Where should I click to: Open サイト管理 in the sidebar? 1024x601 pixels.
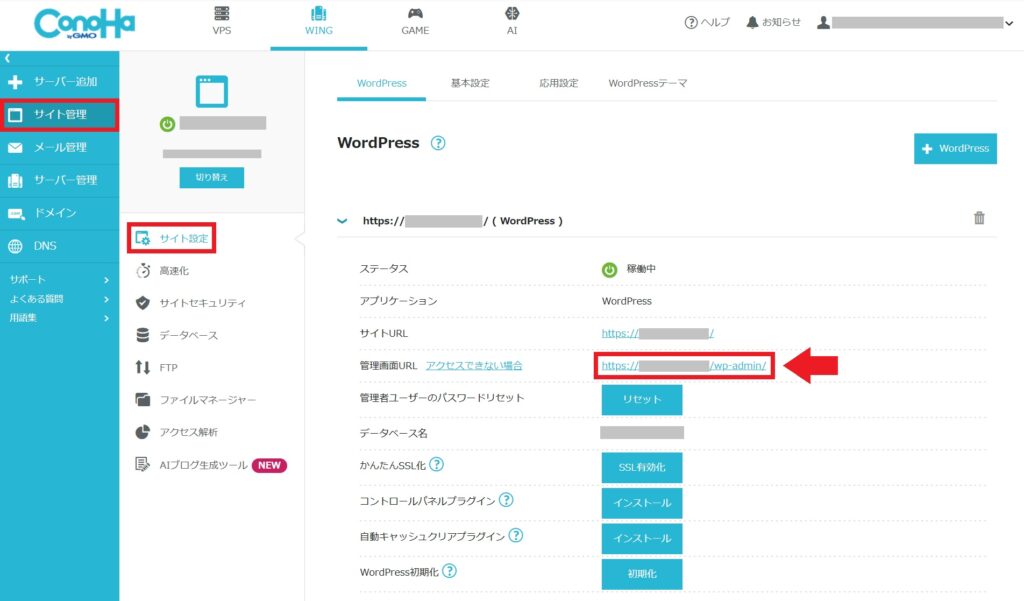59,115
